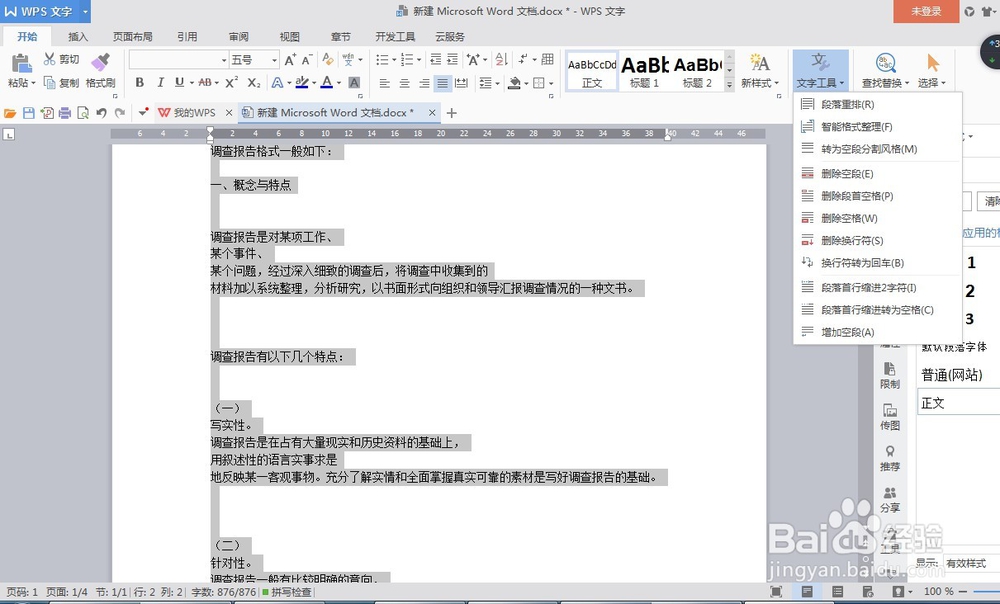The height and width of the screenshot is (604, 1000).
Task: Click the Copy icon
Action: click(49, 82)
